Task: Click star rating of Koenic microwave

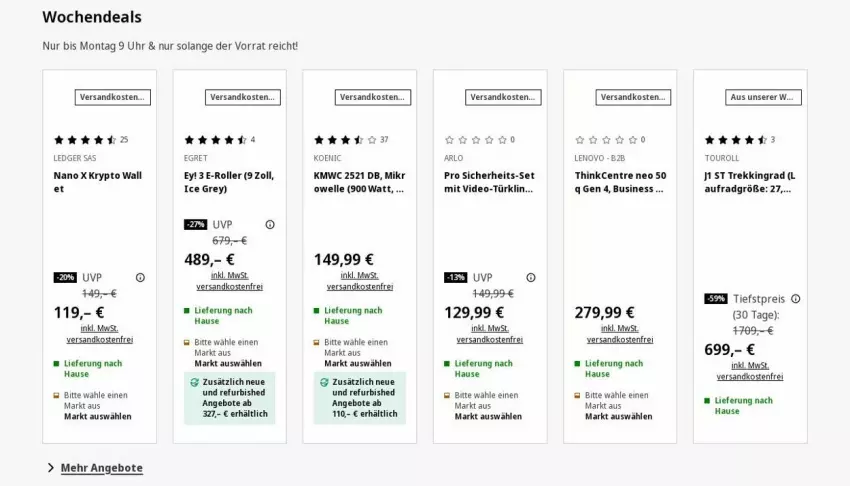Action: click(x=345, y=140)
